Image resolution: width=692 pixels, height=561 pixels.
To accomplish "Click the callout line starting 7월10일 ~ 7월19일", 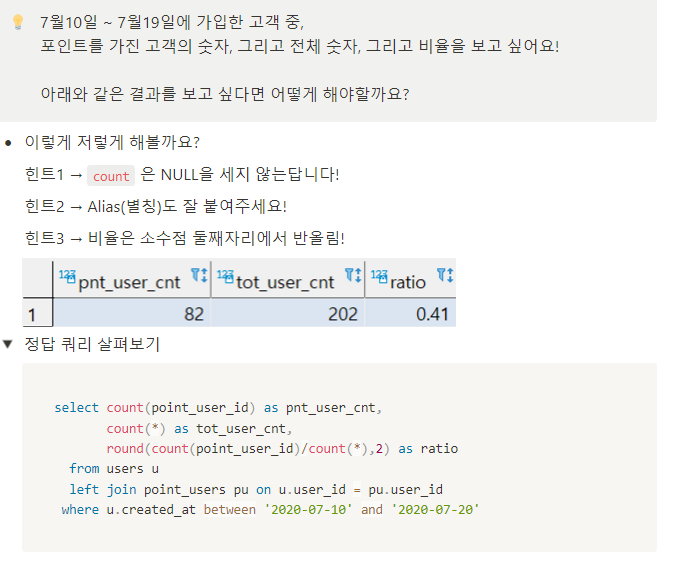I will (x=172, y=22).
